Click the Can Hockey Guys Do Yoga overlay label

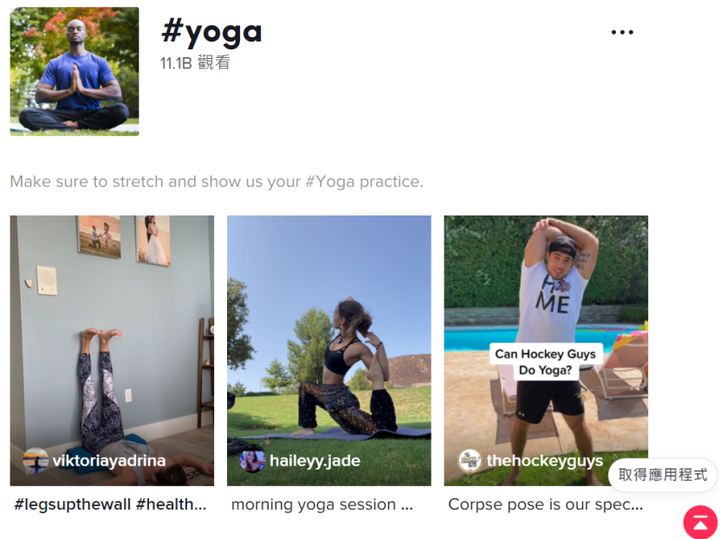coord(546,362)
